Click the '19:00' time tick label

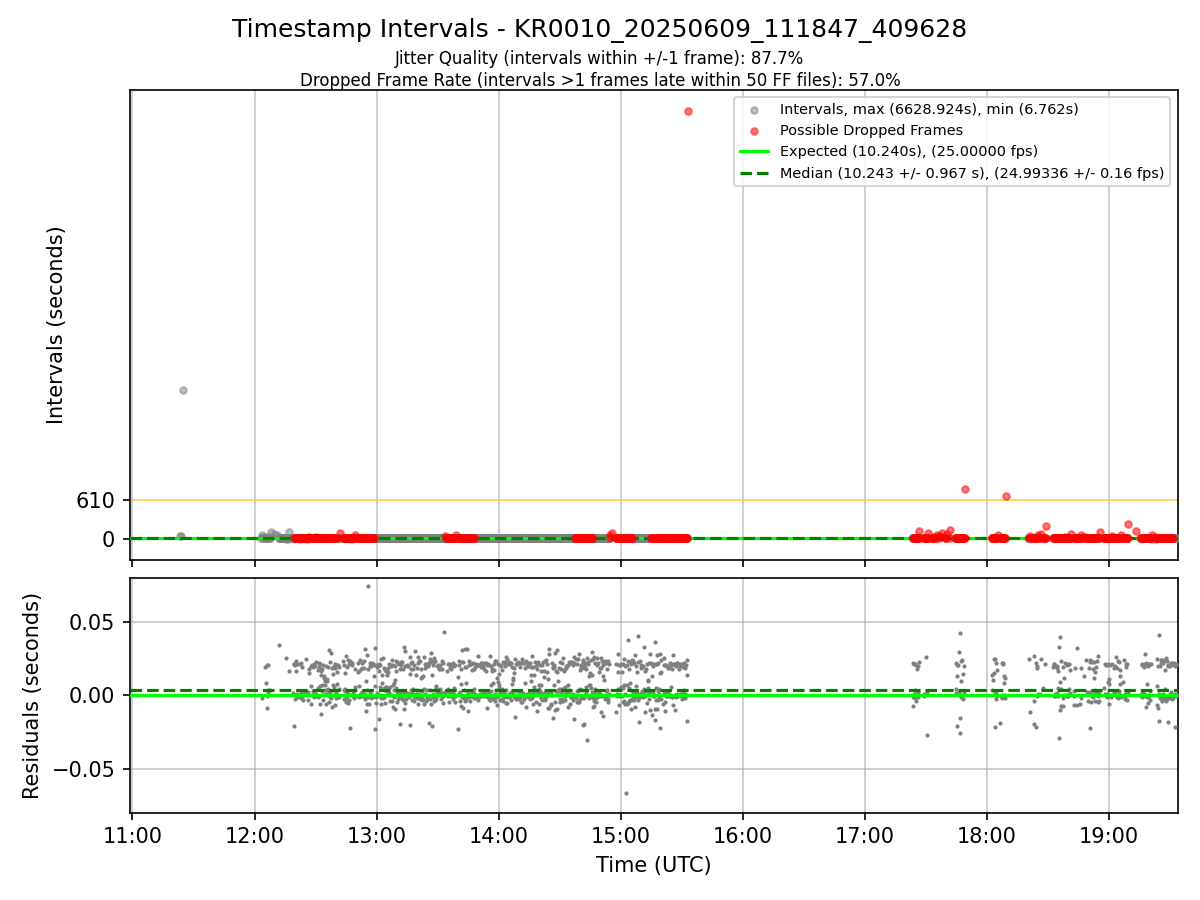pos(1109,835)
